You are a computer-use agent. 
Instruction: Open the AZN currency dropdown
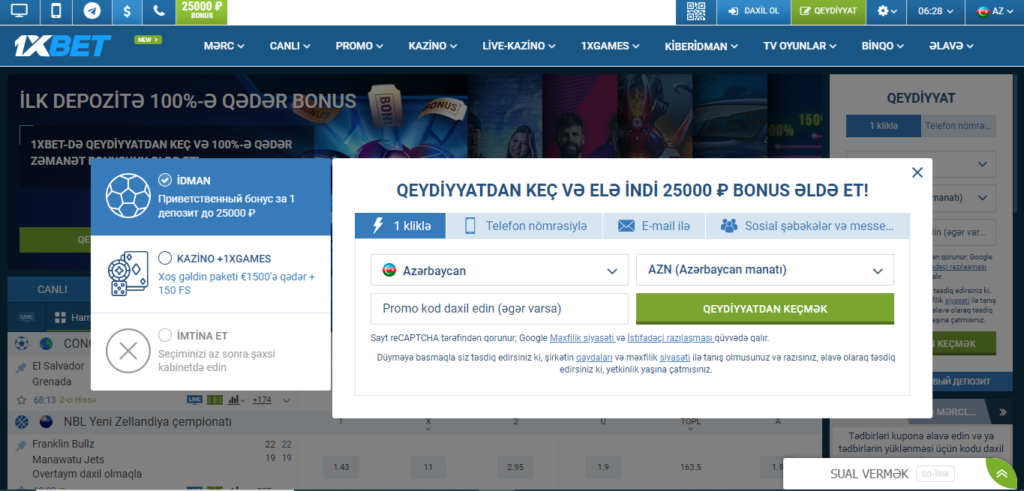click(765, 270)
